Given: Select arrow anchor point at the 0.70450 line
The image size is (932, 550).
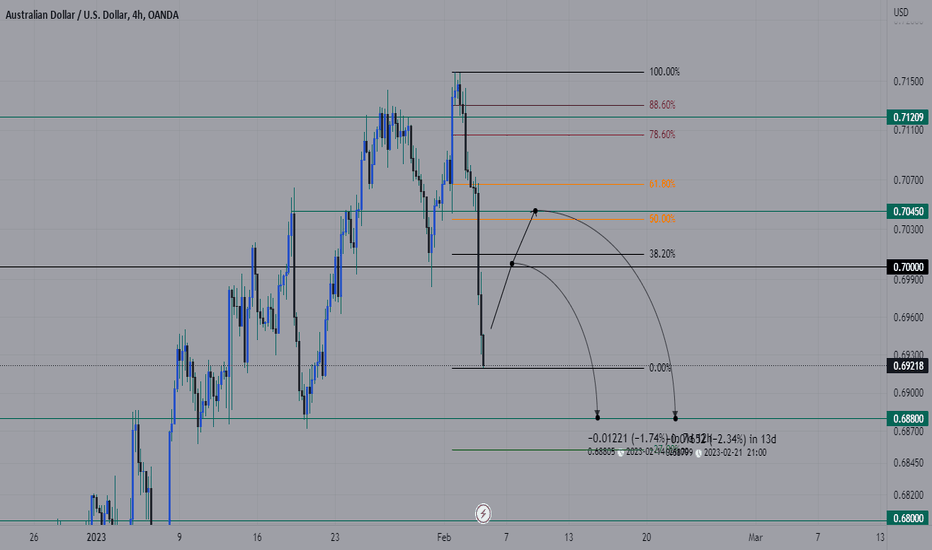Looking at the screenshot, I should (536, 211).
